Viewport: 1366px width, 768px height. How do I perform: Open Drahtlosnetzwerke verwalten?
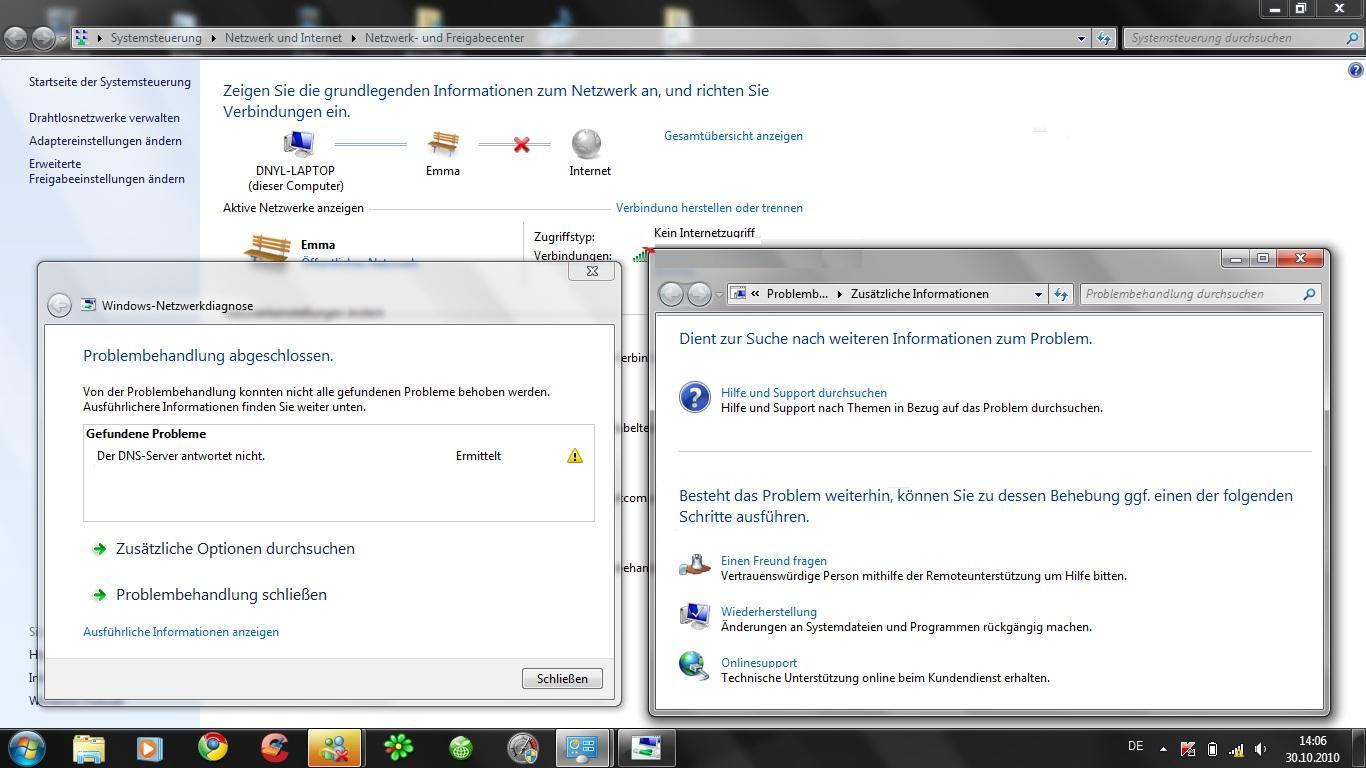[104, 118]
